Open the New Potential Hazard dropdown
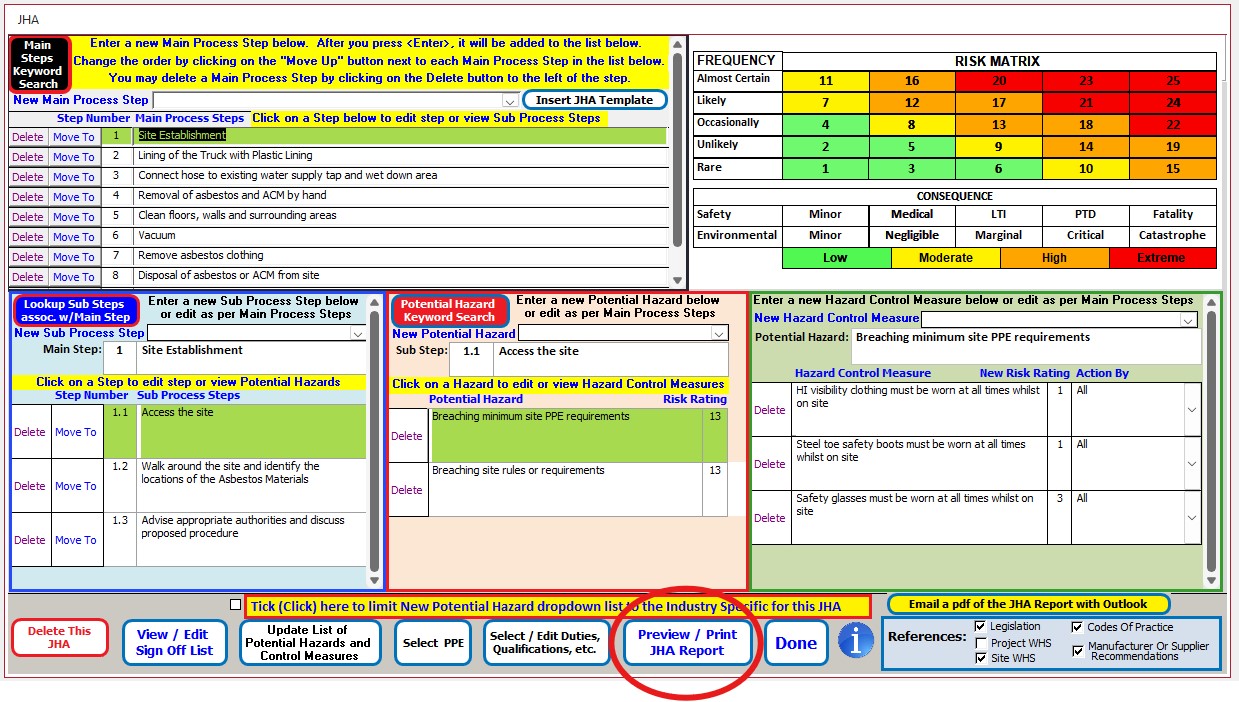Screen dimensions: 1239x702 click(719, 334)
